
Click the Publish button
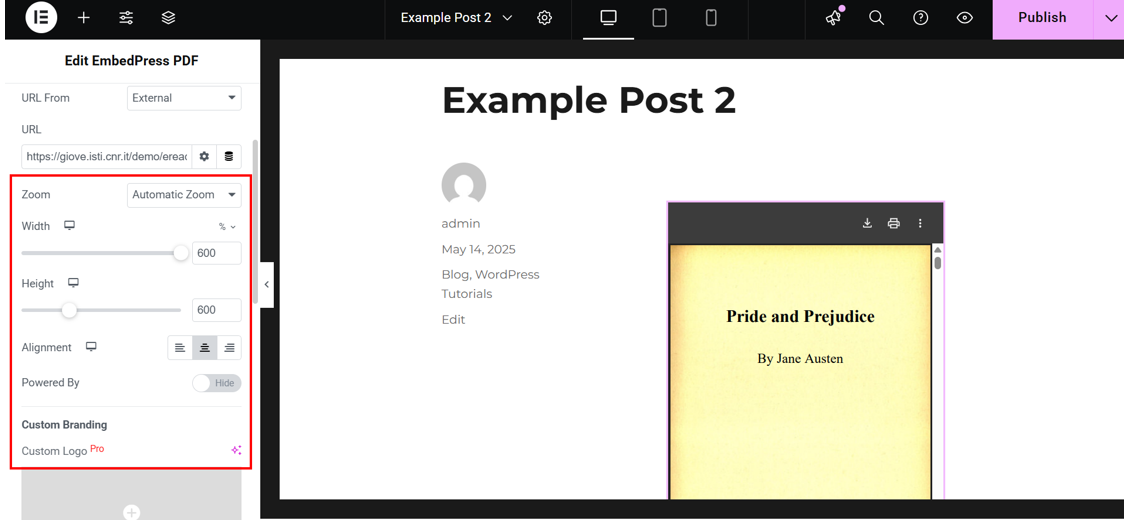pos(1041,18)
